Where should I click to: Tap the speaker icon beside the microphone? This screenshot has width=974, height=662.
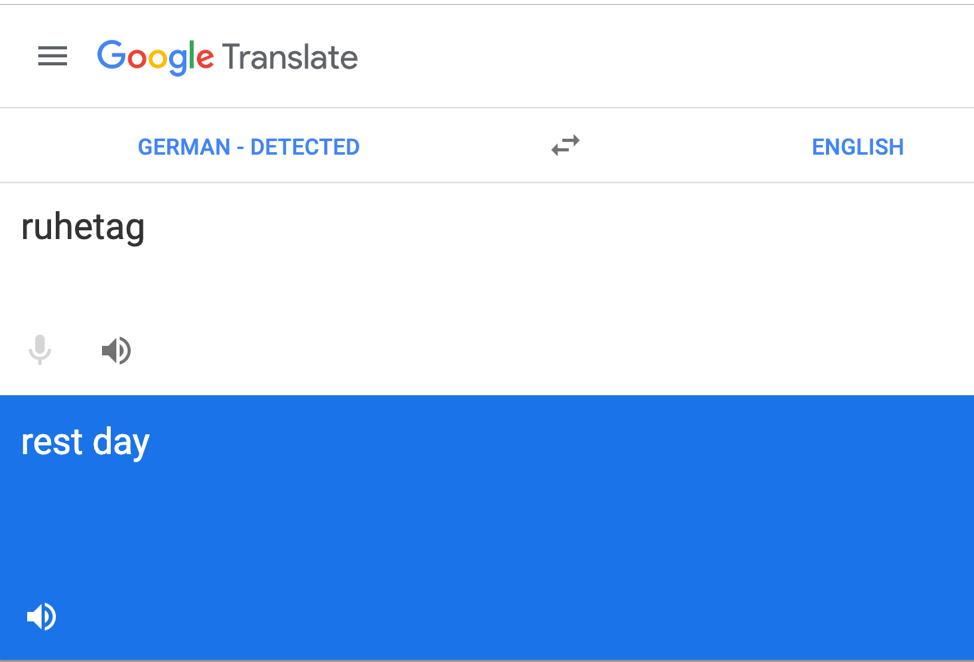point(116,350)
